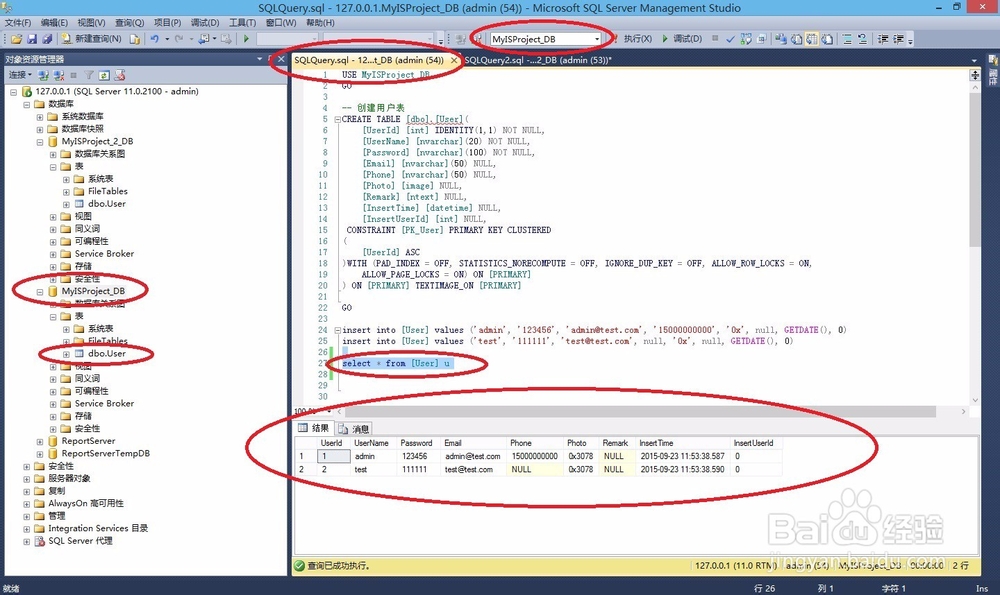
Task: Click the Save disk icon
Action: 32,39
